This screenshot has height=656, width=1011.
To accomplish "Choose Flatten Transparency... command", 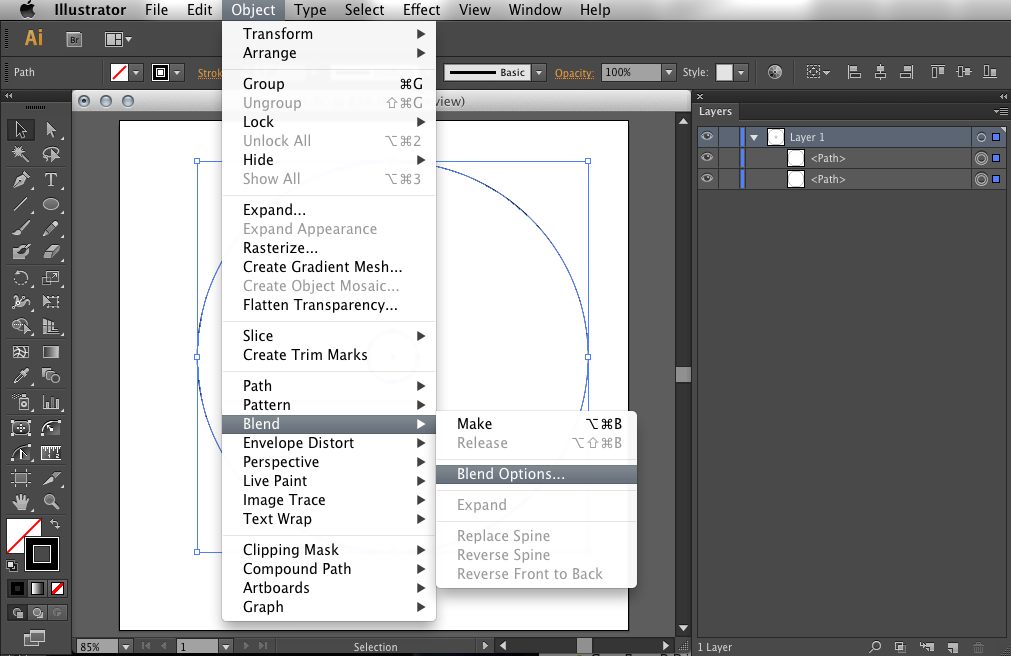I will [329, 305].
